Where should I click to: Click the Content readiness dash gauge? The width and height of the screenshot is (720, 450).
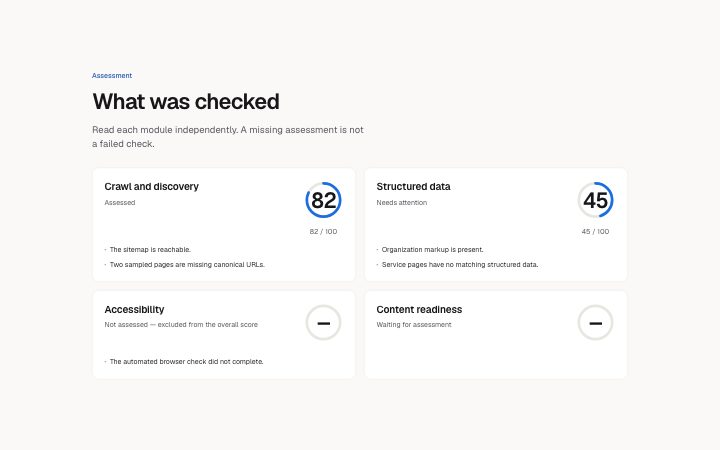tap(596, 323)
